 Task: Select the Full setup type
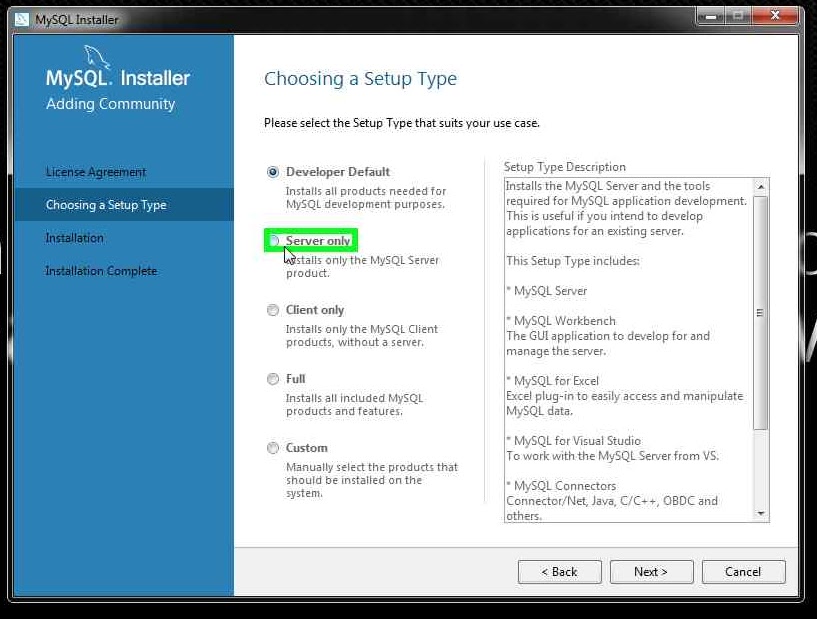point(273,379)
